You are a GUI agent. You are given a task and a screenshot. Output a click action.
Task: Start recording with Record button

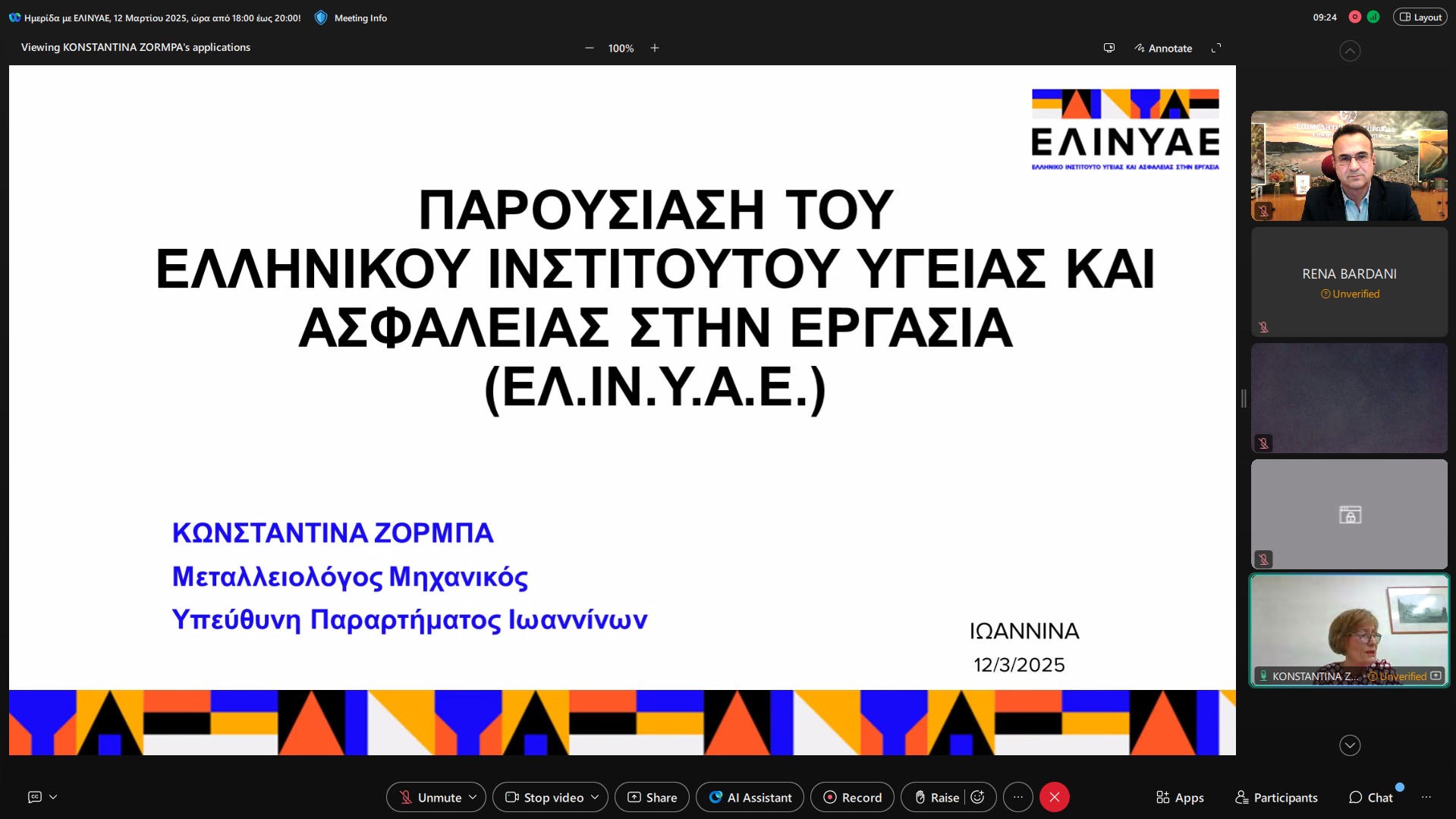point(852,797)
